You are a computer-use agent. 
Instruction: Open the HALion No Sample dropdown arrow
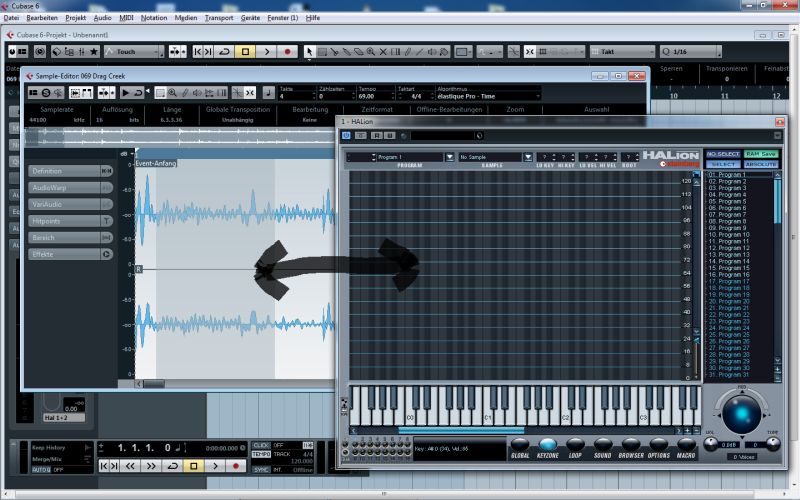pyautogui.click(x=528, y=157)
